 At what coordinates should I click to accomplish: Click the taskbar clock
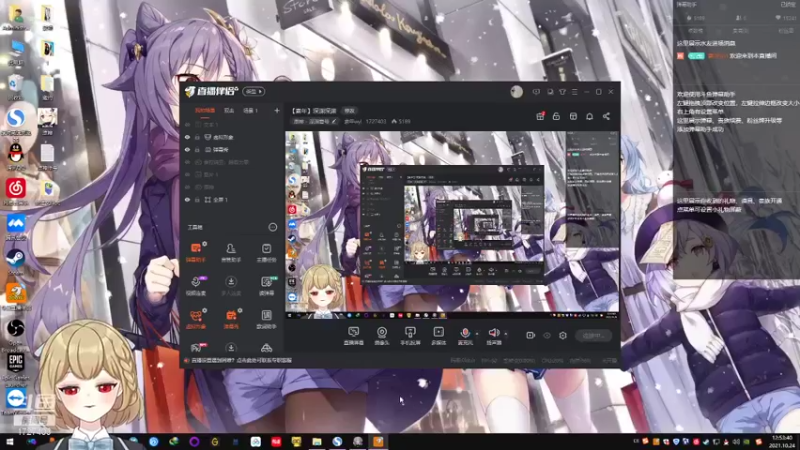[782, 442]
